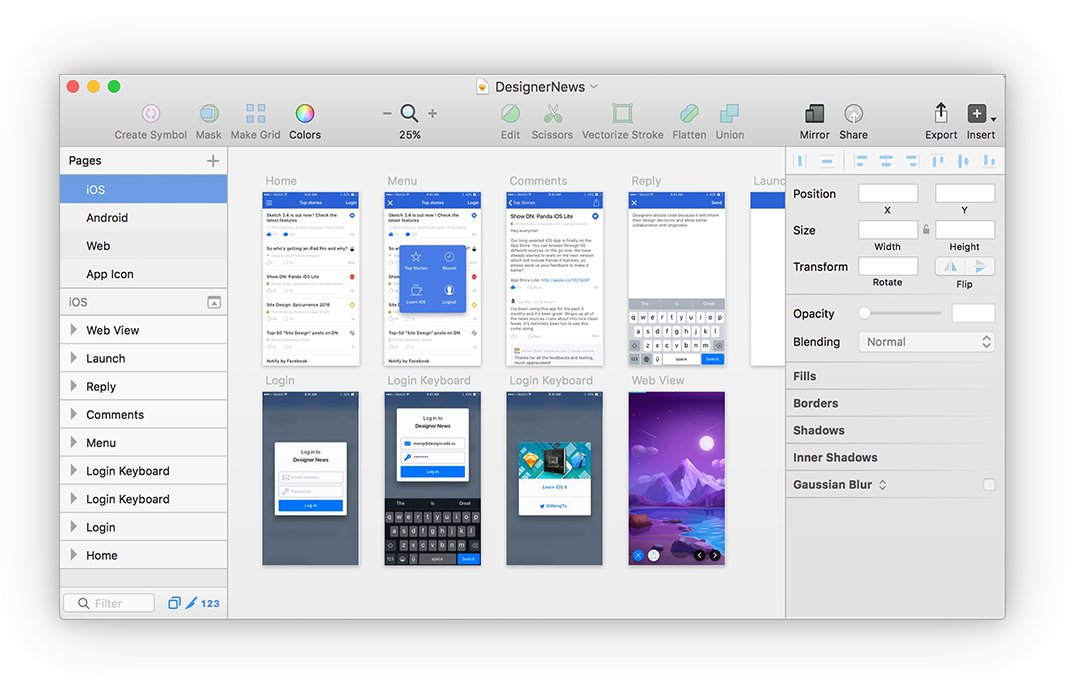Align top edges icon
Image resolution: width=1077 pixels, height=688 pixels.
938,161
